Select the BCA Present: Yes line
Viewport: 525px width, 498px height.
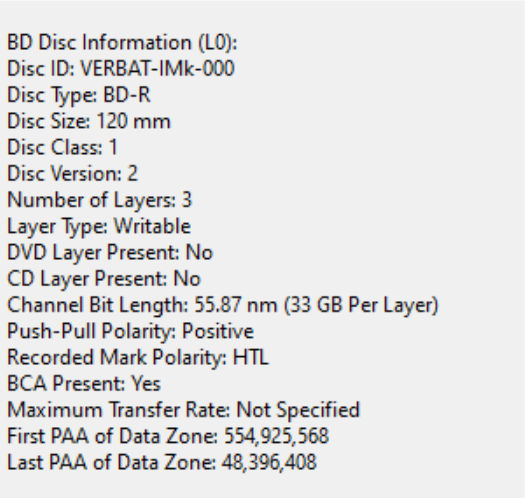[x=84, y=384]
